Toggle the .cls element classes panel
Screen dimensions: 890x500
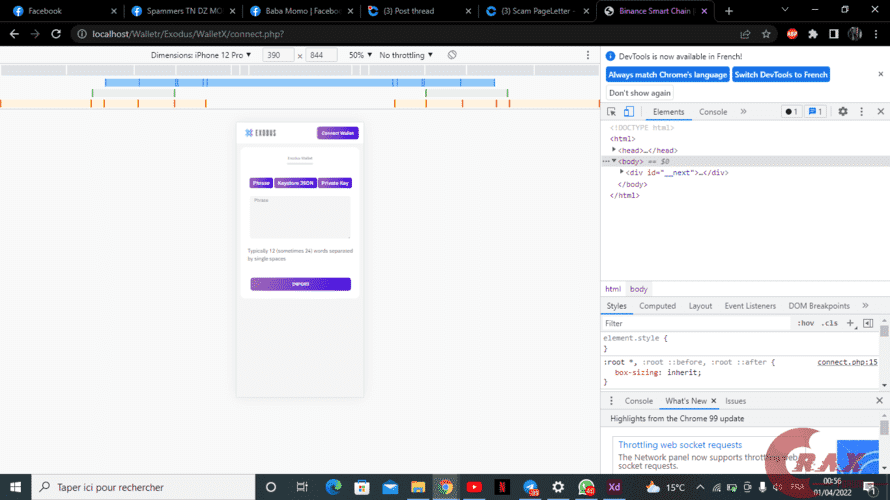pyautogui.click(x=829, y=323)
